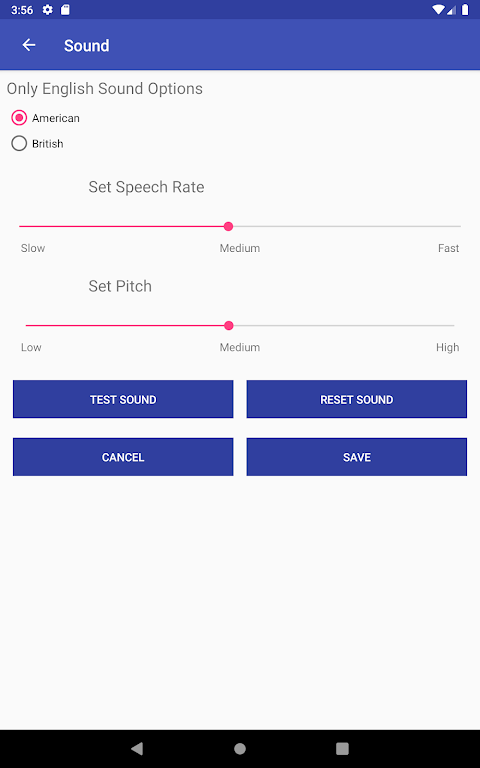
Task: Tap the settings gear in status bar
Action: 48,10
